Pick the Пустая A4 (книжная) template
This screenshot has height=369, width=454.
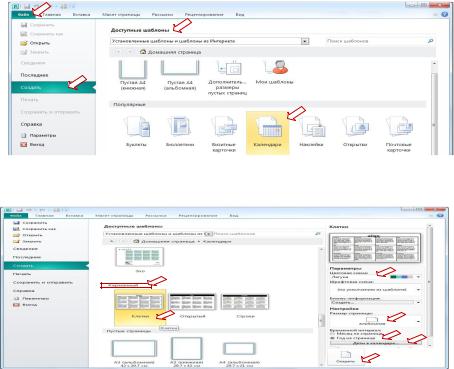click(133, 76)
